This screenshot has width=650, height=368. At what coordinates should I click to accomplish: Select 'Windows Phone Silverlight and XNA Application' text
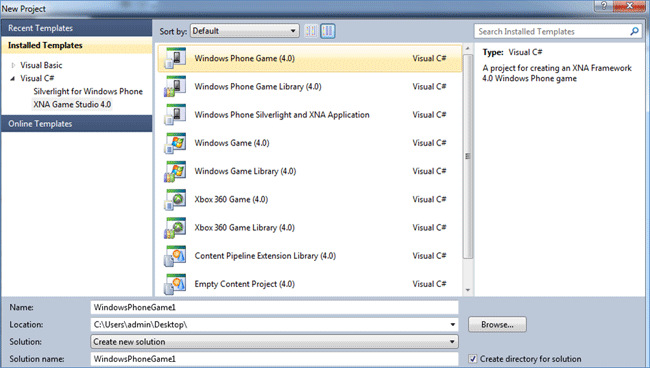point(282,115)
